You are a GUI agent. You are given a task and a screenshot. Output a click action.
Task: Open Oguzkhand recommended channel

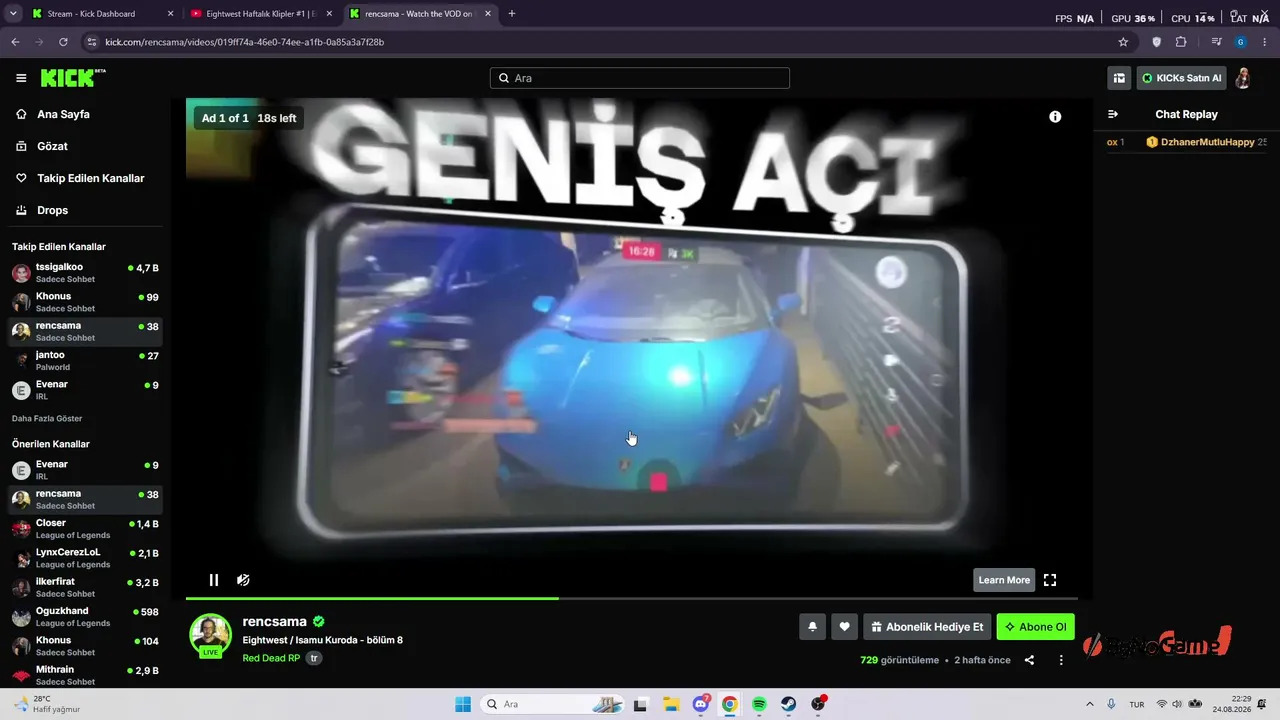tap(85, 617)
